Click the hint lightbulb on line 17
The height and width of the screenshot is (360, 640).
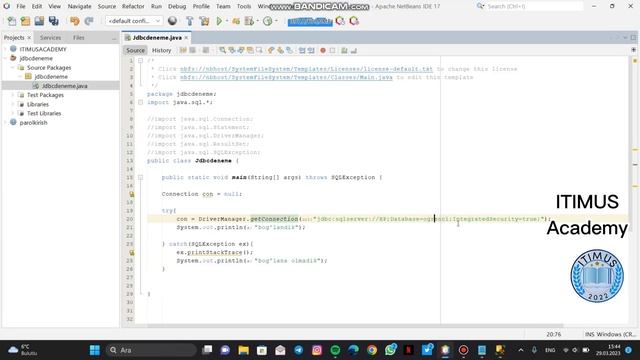132,194
